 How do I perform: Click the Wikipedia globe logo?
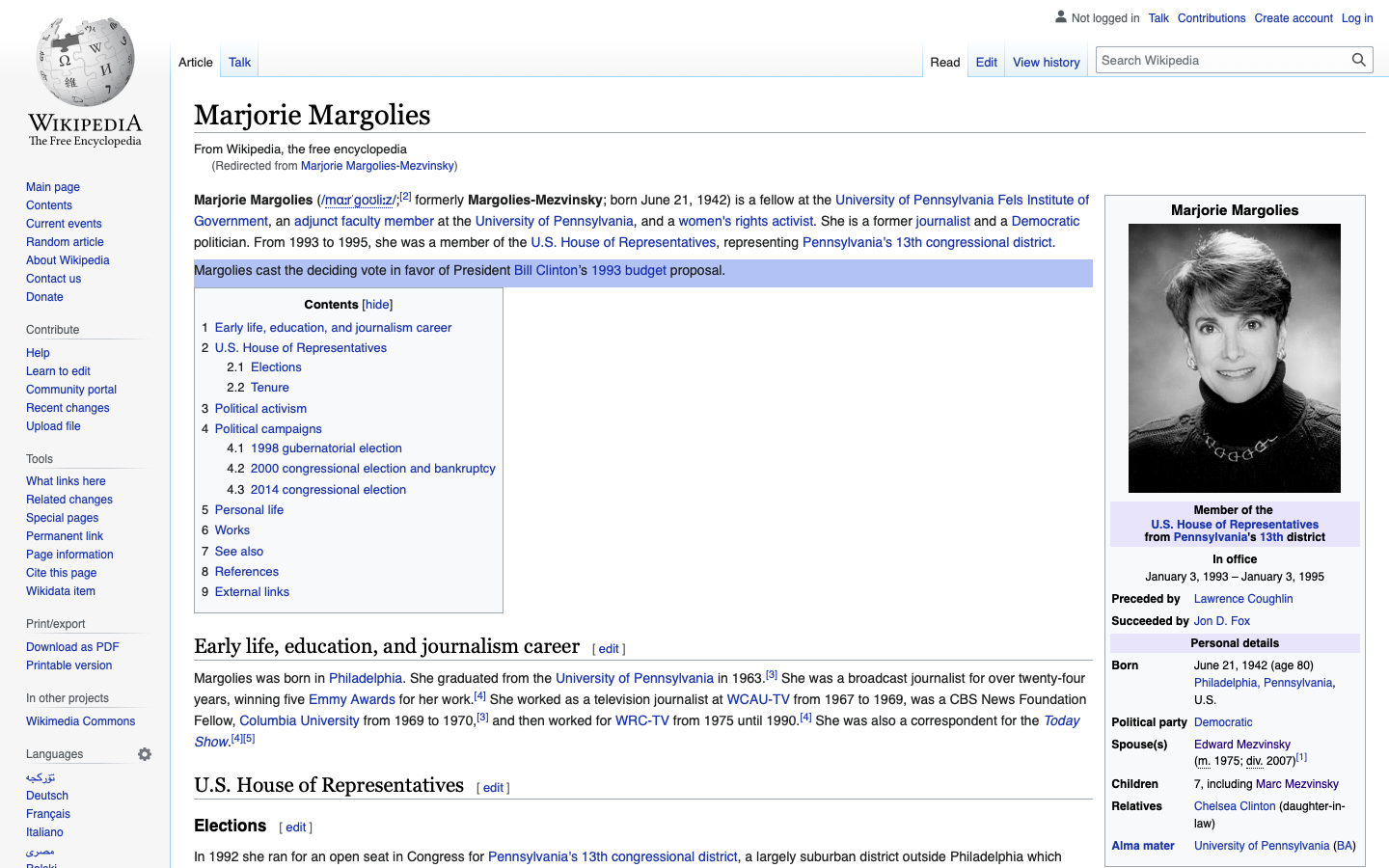(x=85, y=63)
